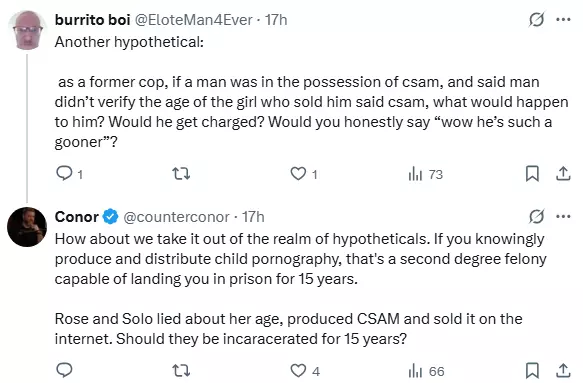Screen dimensions: 583x383
Task: Open @EloteMan4Ever profile handle
Action: coord(193,20)
